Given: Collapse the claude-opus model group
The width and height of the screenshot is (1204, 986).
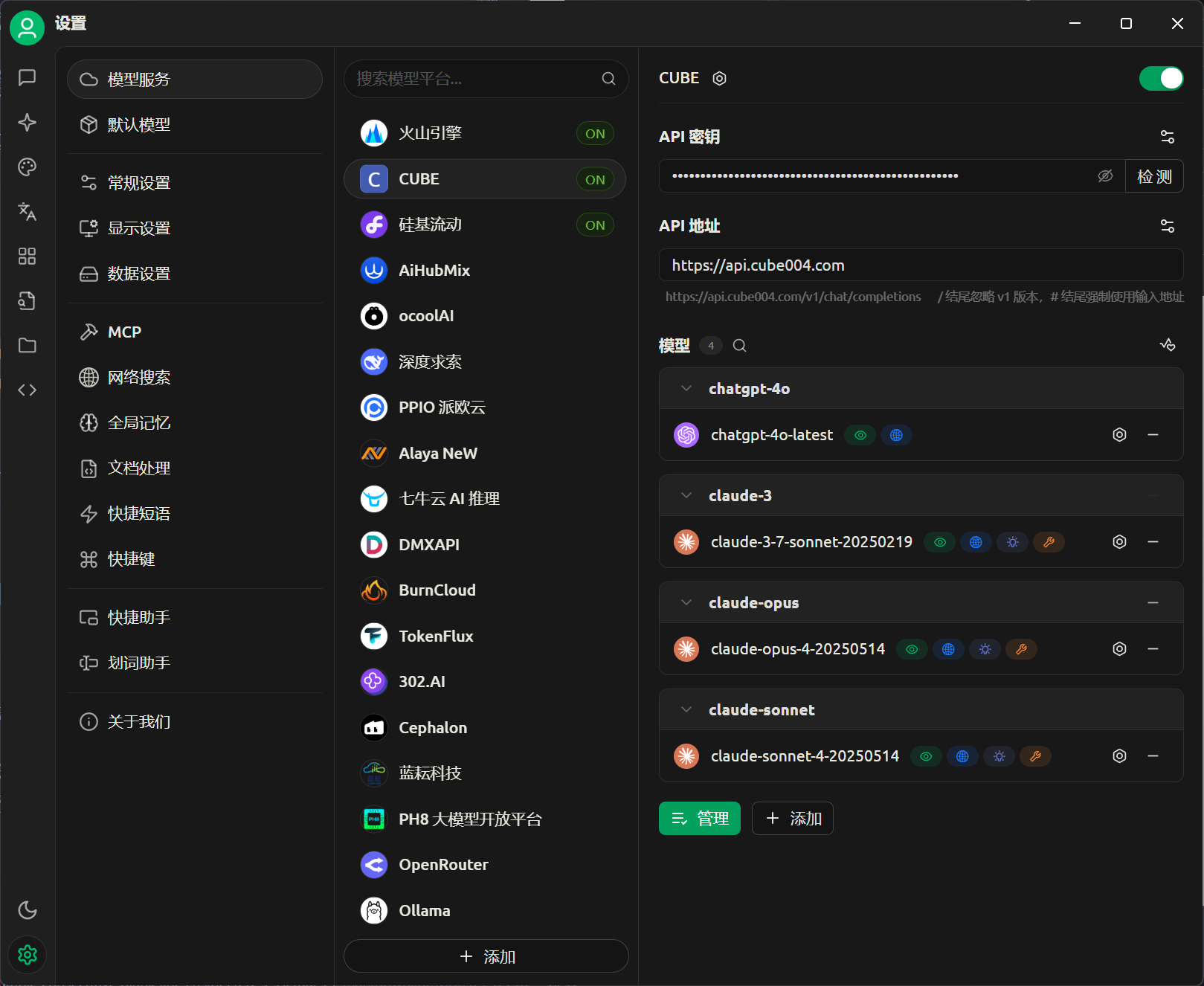Looking at the screenshot, I should pos(686,603).
